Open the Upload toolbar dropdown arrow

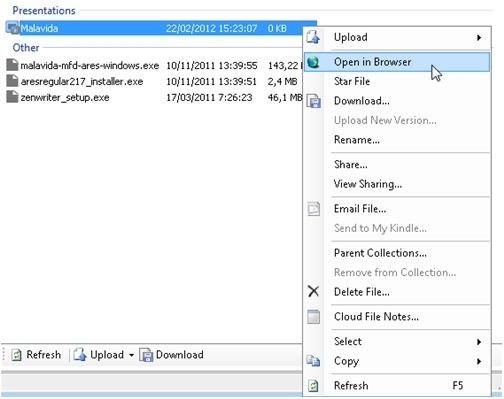click(131, 355)
